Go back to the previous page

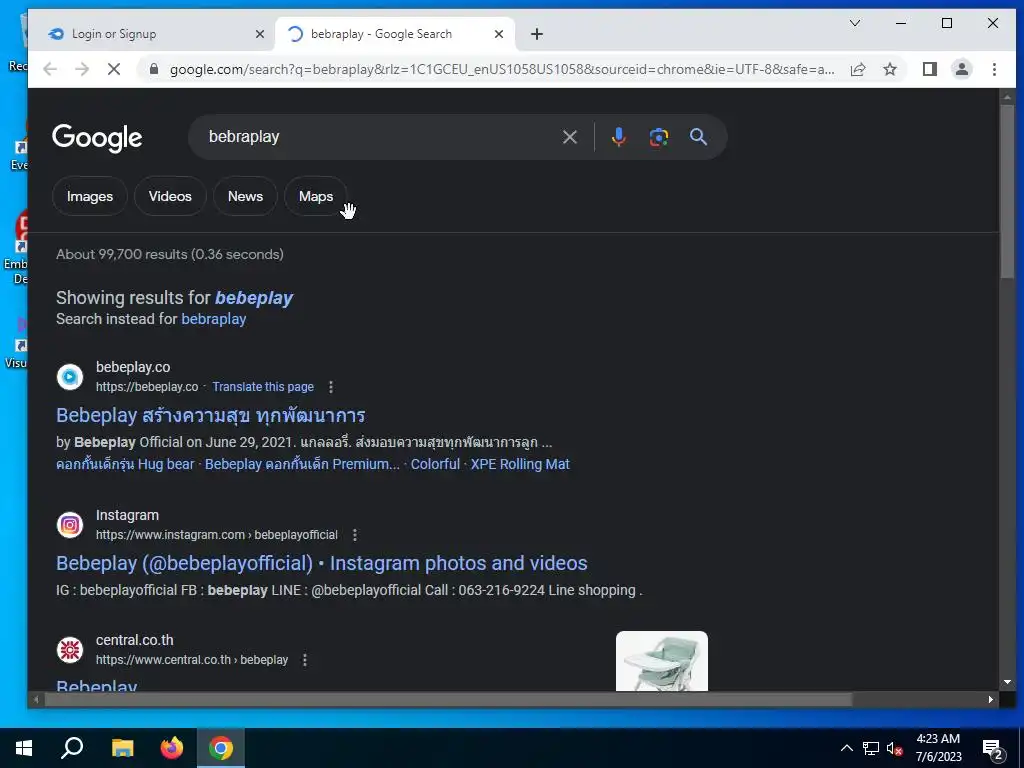[50, 69]
